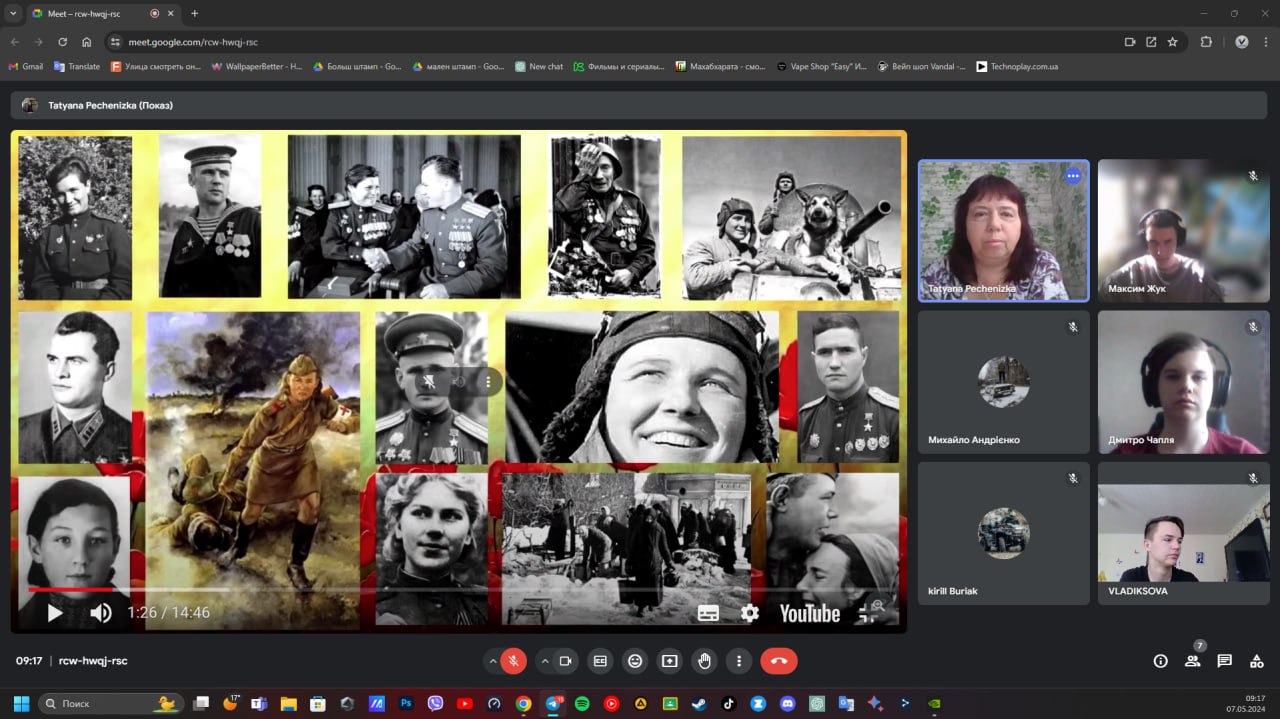Open the in-call chat panel
1280x719 pixels.
click(1224, 661)
